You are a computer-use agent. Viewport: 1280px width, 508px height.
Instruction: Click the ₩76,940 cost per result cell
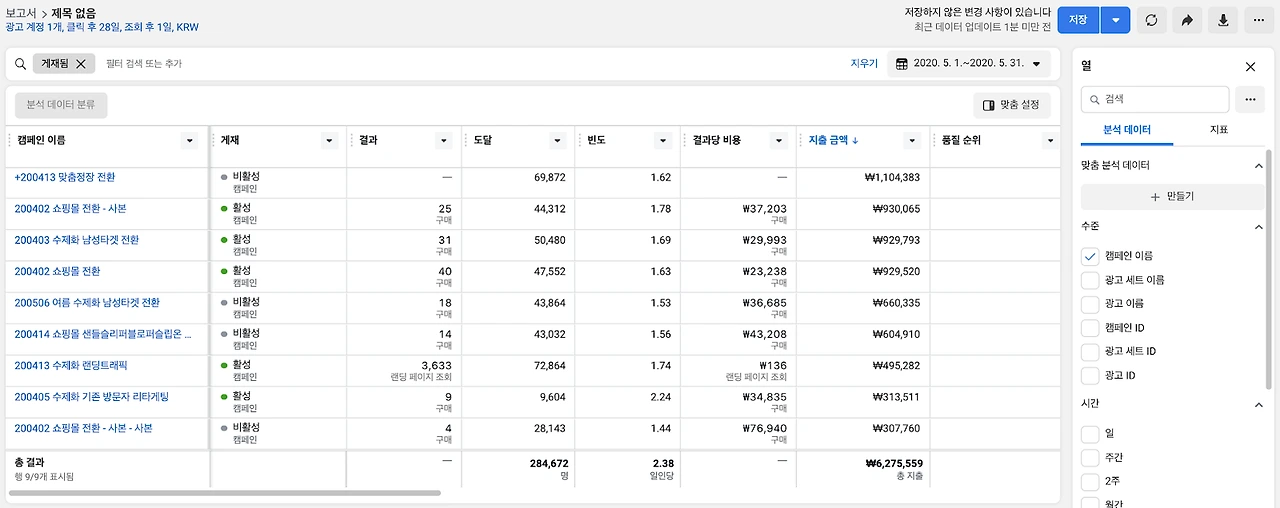pyautogui.click(x=765, y=428)
